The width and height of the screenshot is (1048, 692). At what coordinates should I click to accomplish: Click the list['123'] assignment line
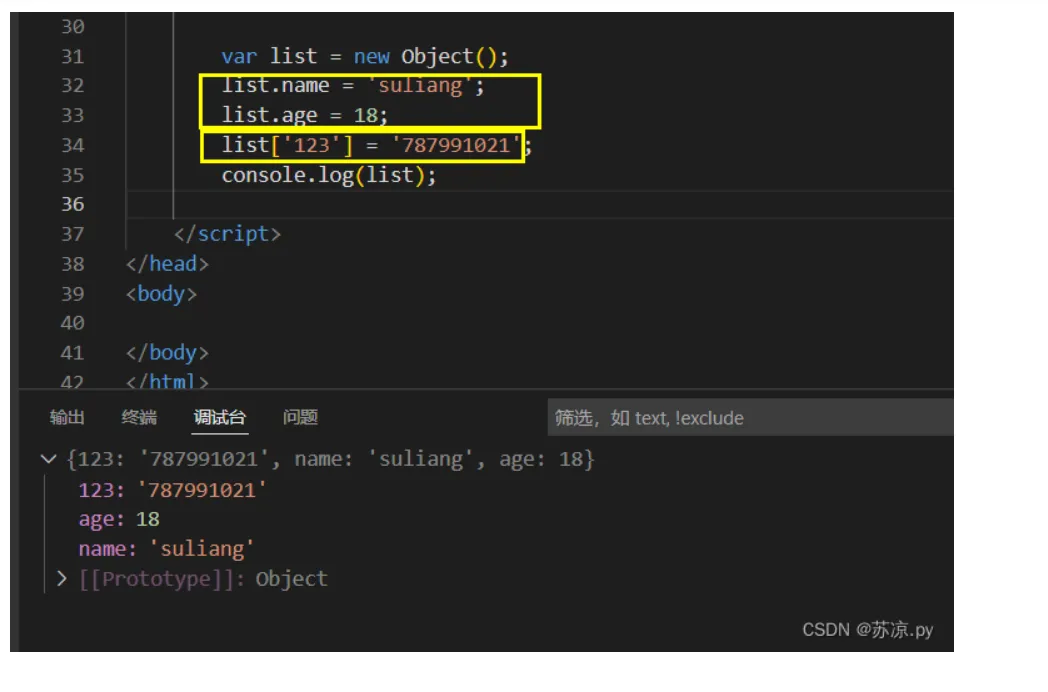coord(376,145)
